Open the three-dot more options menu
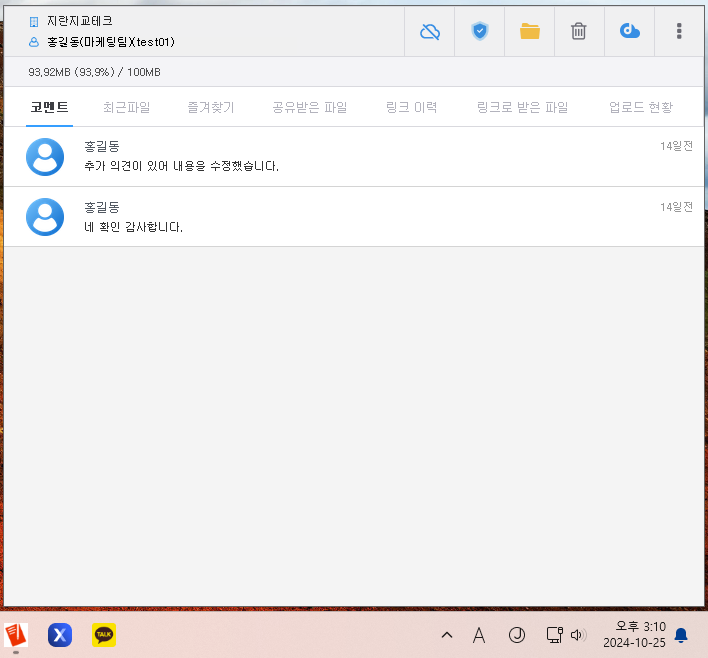Viewport: 708px width, 658px height. (679, 31)
